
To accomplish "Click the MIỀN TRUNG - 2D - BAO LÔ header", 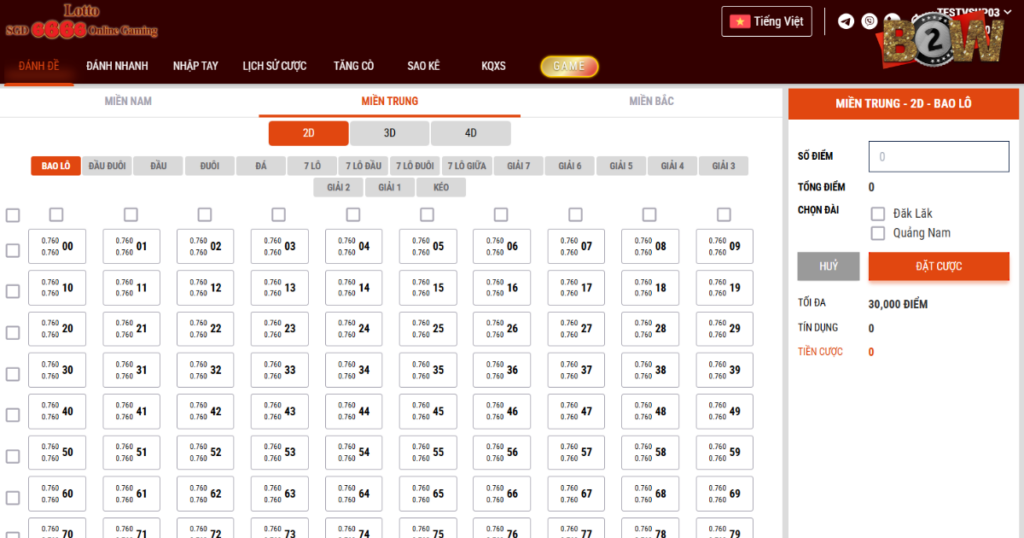I will click(x=903, y=104).
